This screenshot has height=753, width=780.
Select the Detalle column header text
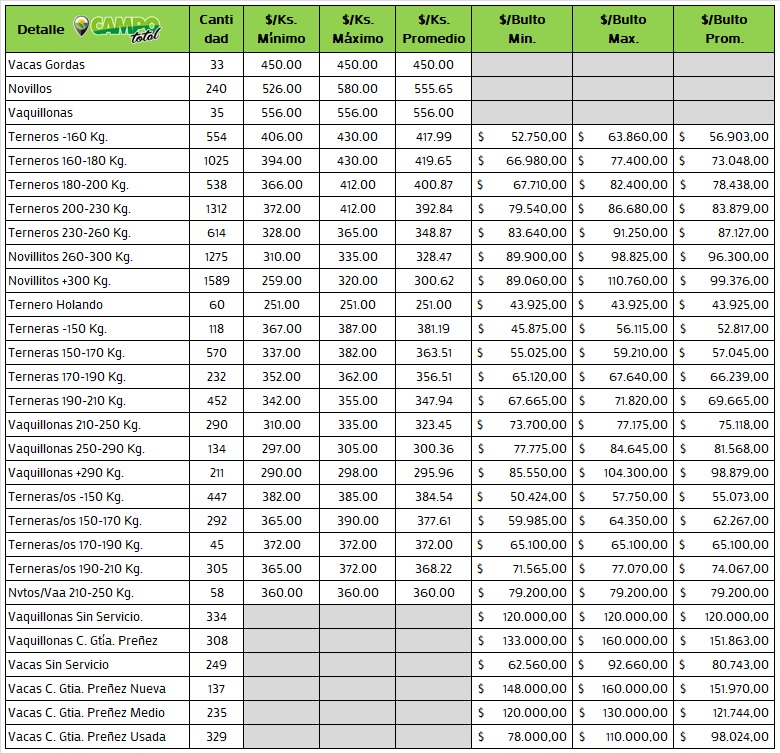tap(41, 30)
